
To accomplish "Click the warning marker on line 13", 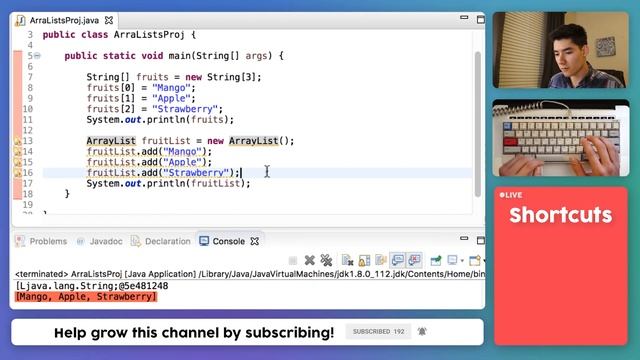I will [x=18, y=141].
